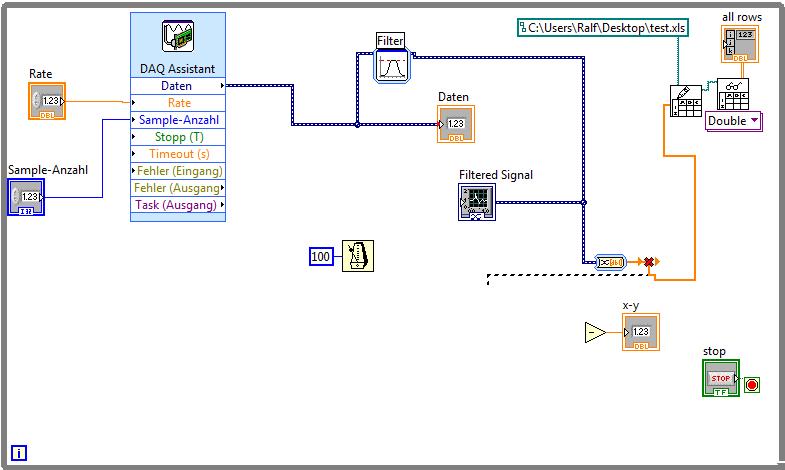Click the Filter Express VI icon
This screenshot has height=470, width=785.
(392, 66)
